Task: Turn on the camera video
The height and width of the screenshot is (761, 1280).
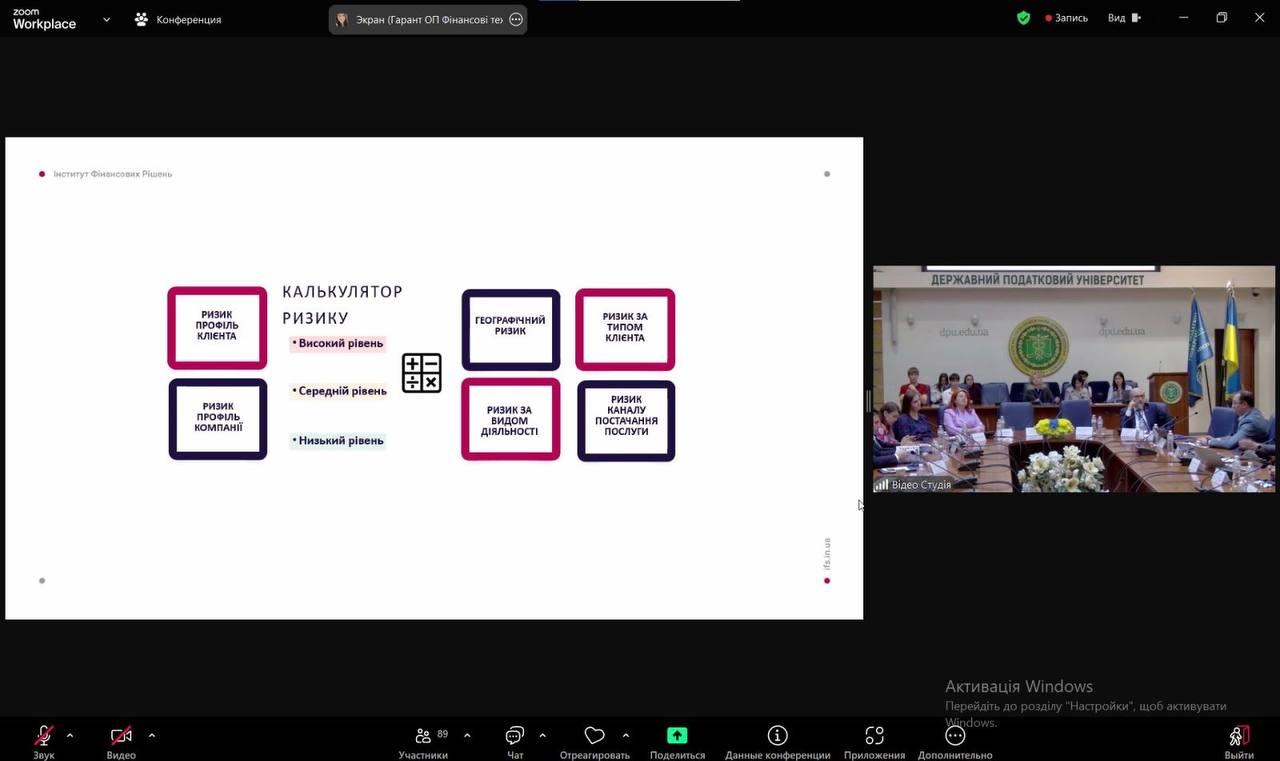Action: point(121,737)
